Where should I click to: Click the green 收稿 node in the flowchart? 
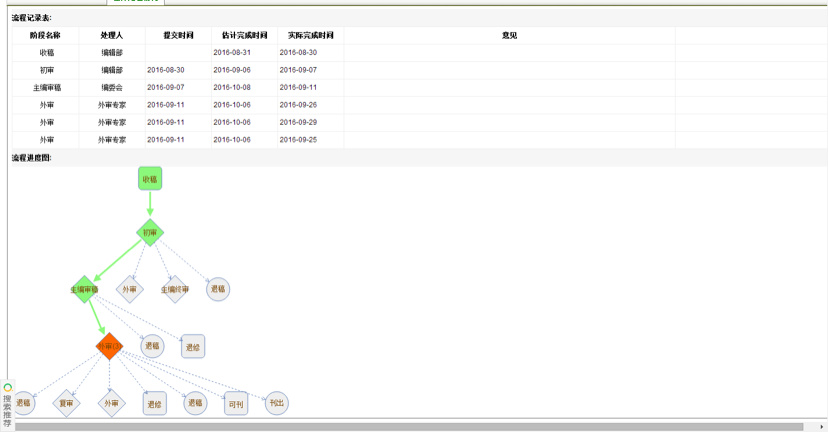tap(150, 179)
